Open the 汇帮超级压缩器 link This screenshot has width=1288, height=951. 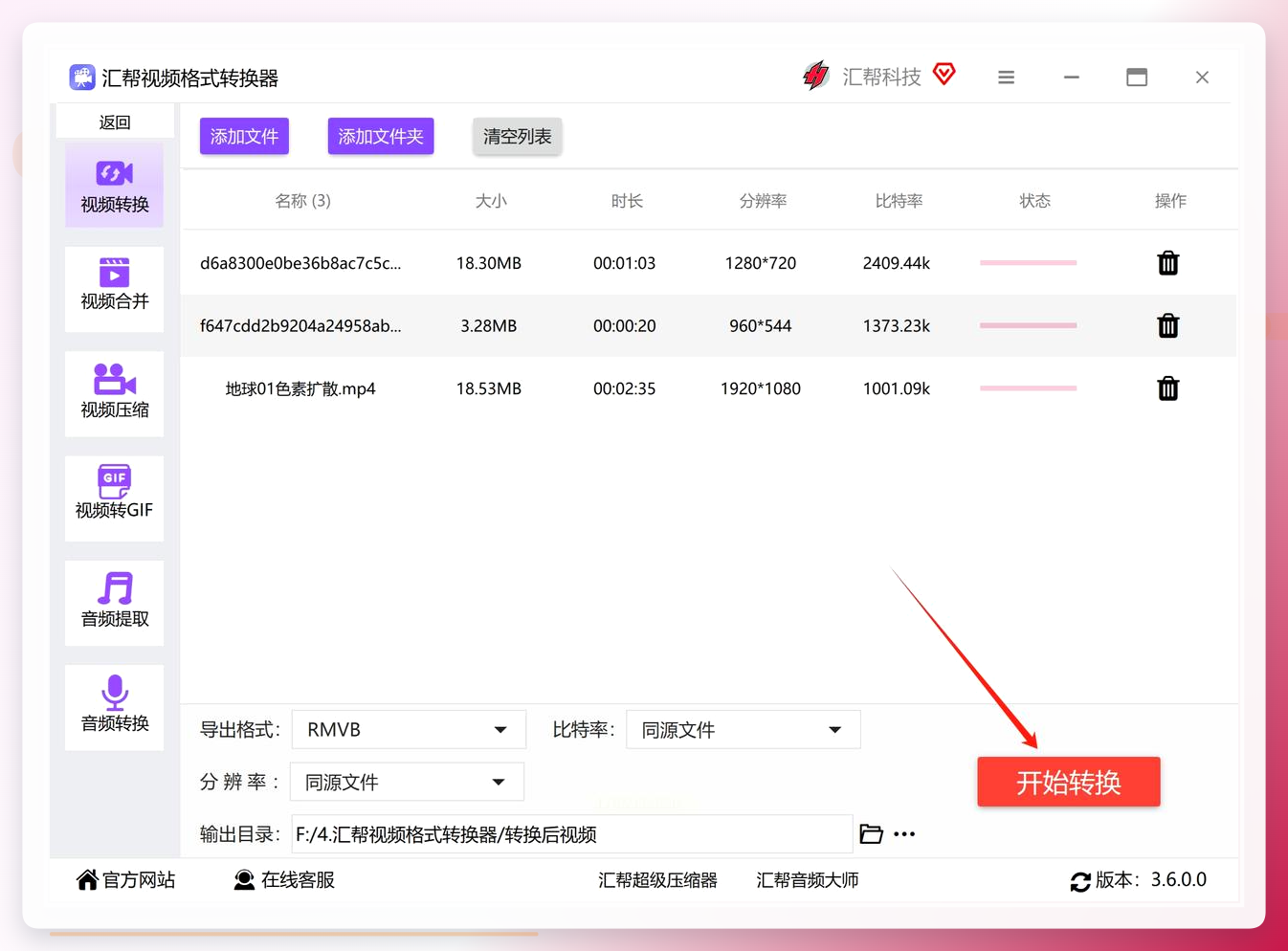(x=657, y=880)
